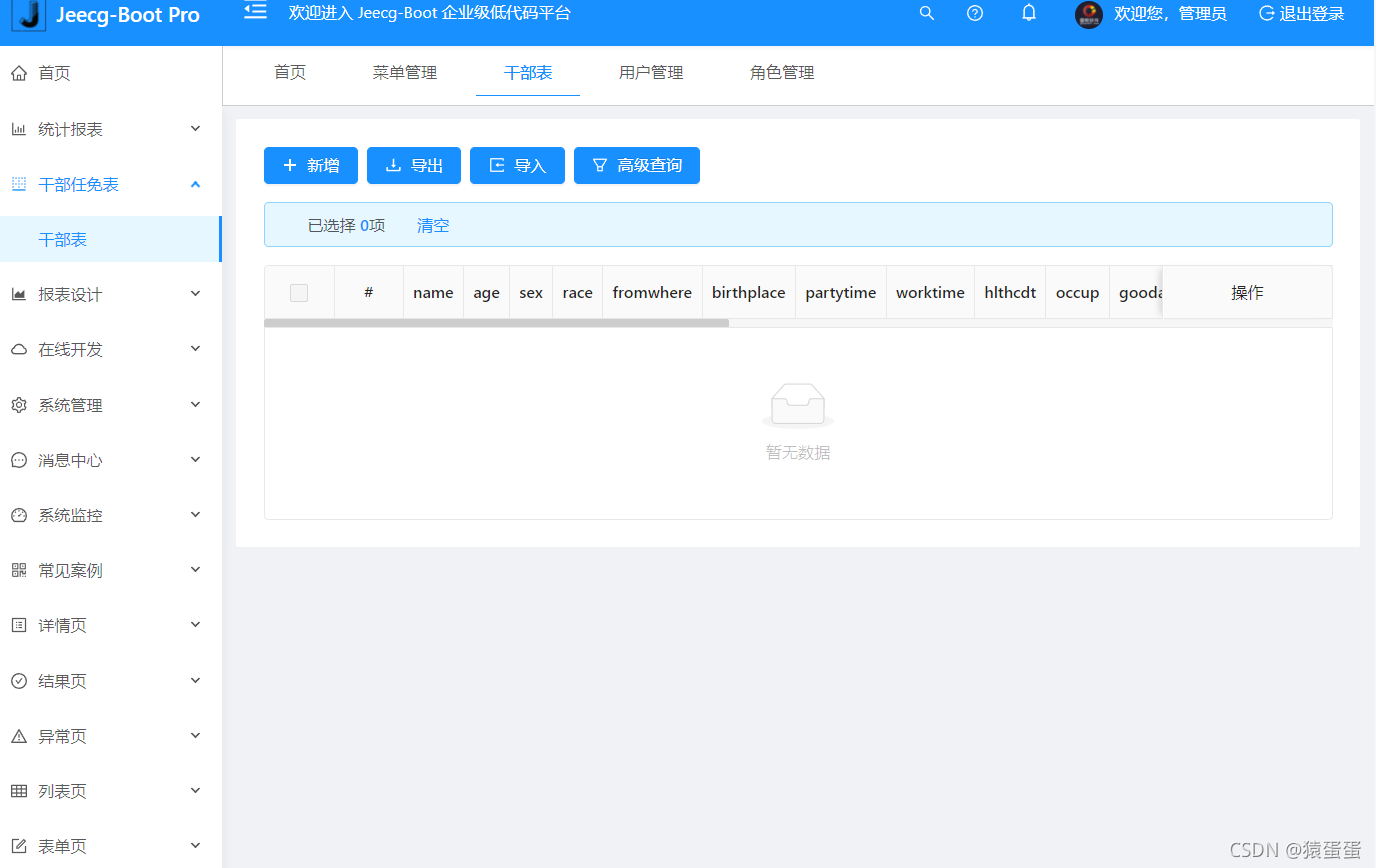Switch to the 菜单管理 tab
Screen dimensions: 1376x868
click(405, 72)
